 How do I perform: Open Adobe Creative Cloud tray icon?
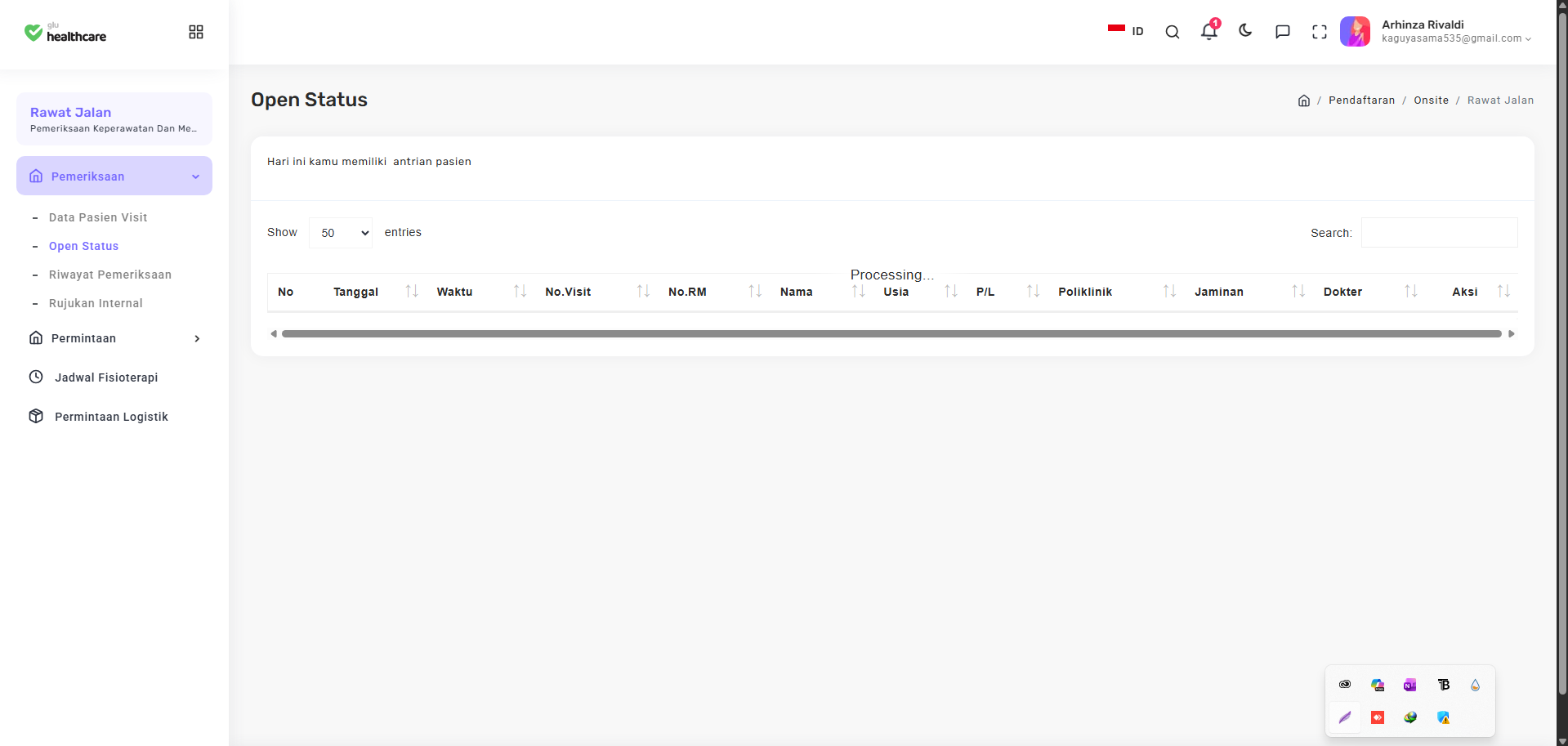pos(1345,685)
